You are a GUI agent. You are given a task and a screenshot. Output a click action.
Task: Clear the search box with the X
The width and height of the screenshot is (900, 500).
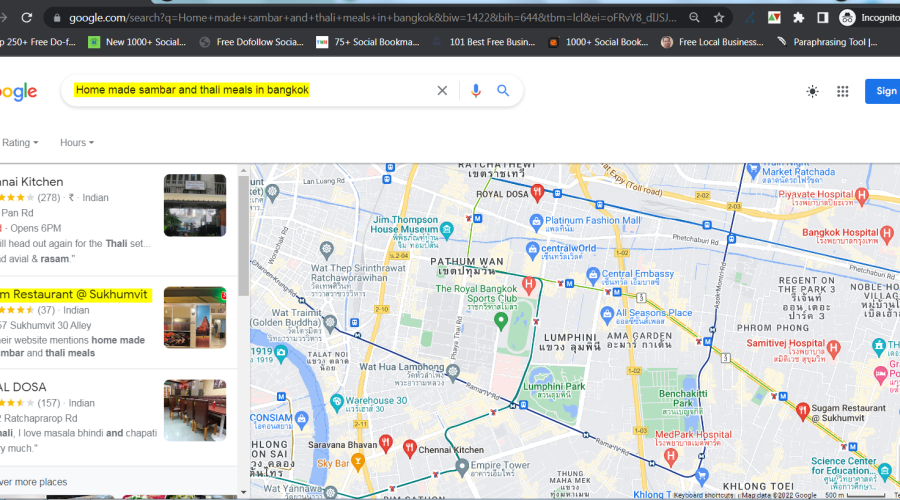coord(442,91)
